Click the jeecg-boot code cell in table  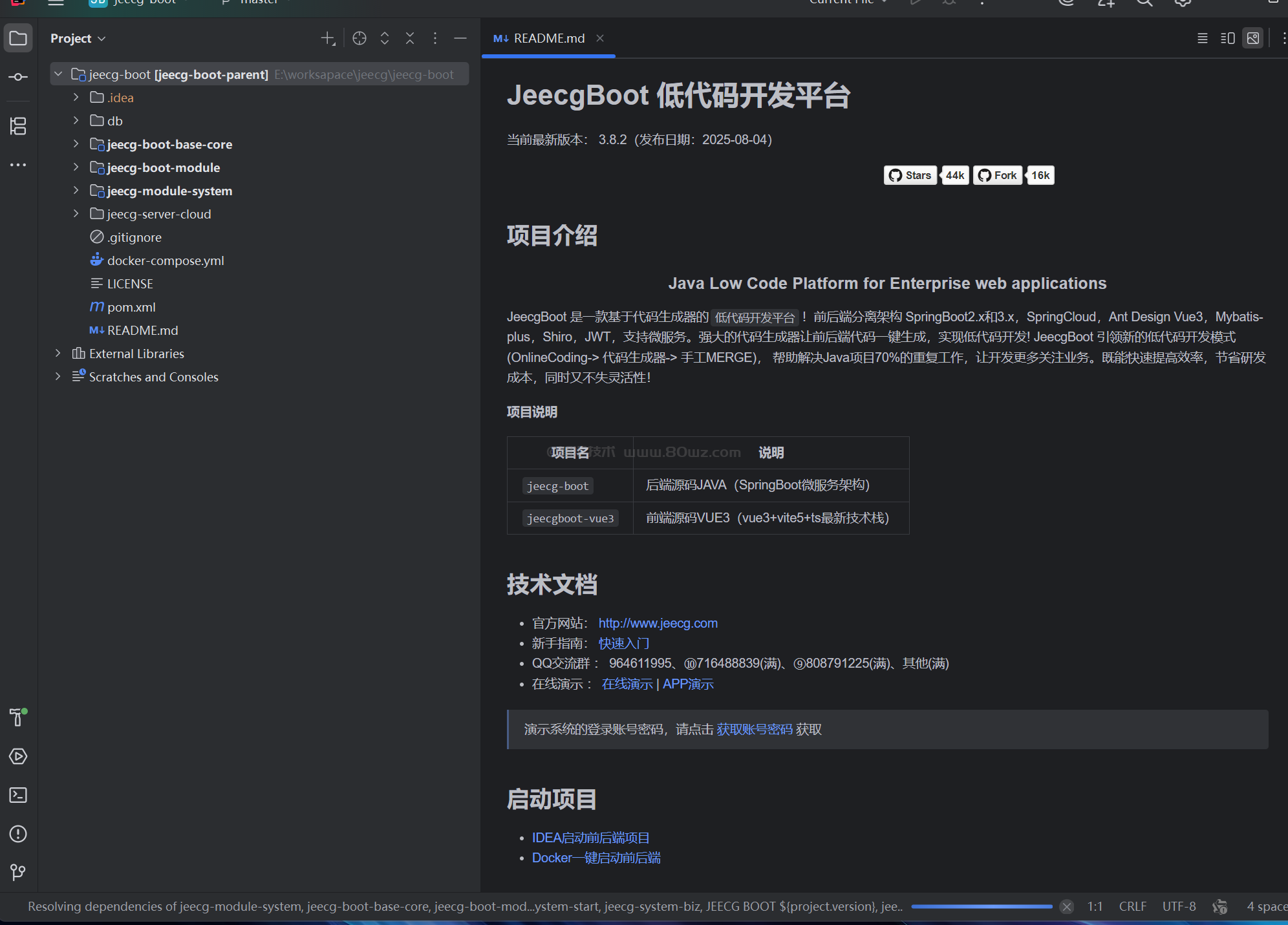558,486
